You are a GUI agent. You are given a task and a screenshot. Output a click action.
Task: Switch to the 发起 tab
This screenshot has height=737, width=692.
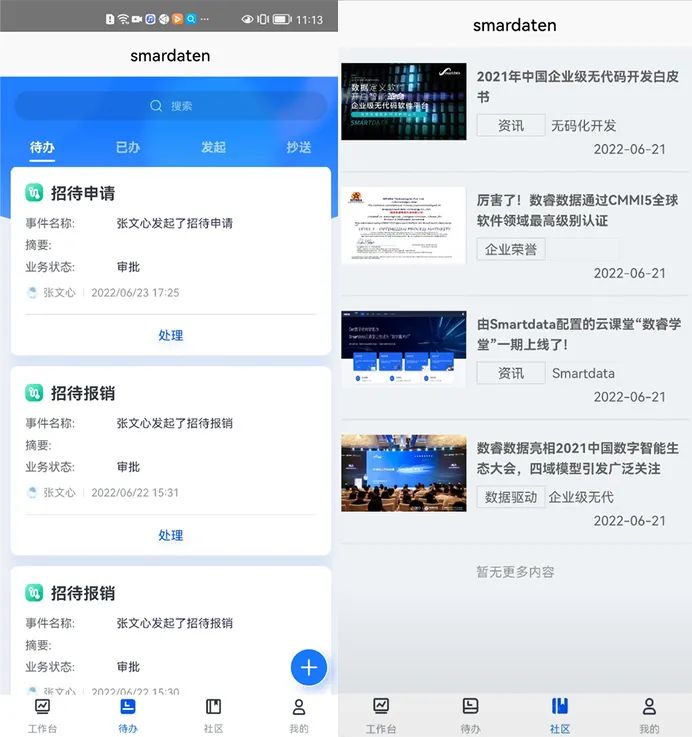pyautogui.click(x=213, y=148)
